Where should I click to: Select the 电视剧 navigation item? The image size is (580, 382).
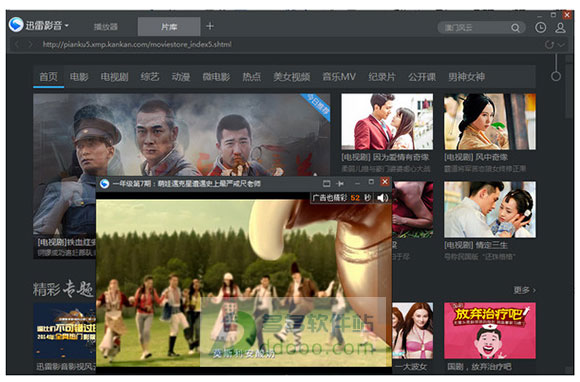pyautogui.click(x=114, y=77)
